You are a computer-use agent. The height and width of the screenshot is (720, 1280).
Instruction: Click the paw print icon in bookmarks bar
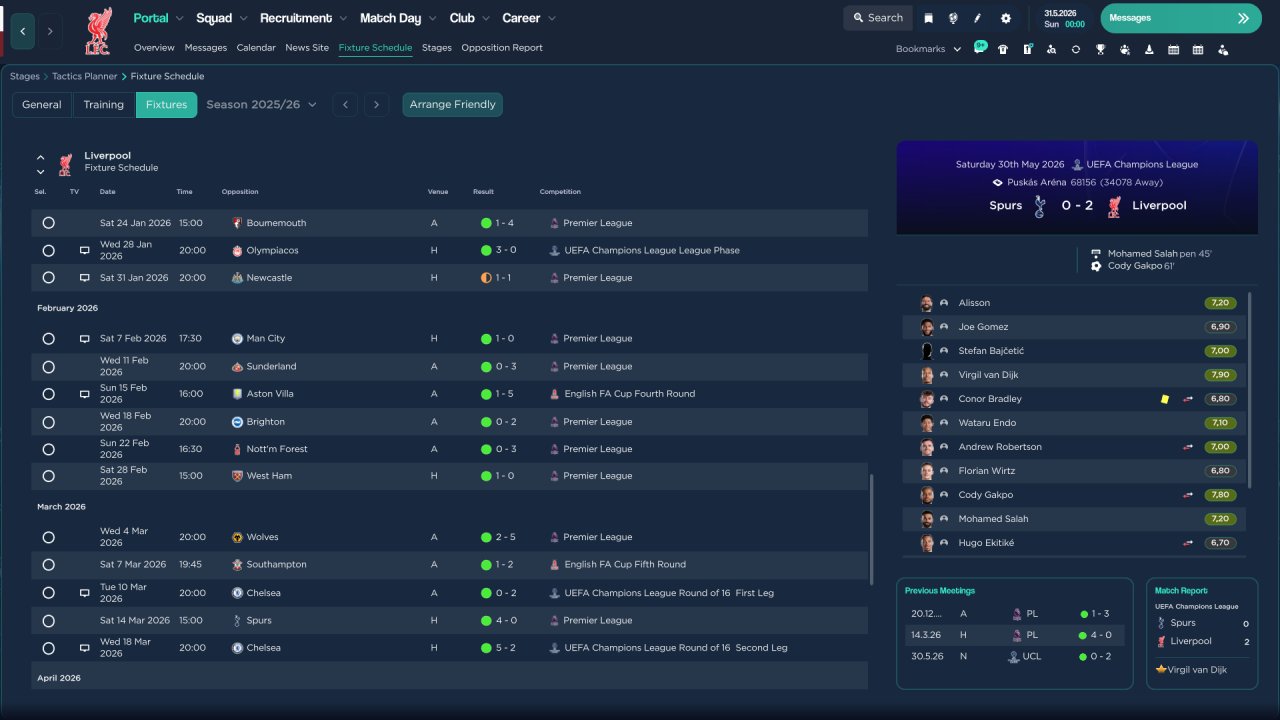(x=1125, y=49)
